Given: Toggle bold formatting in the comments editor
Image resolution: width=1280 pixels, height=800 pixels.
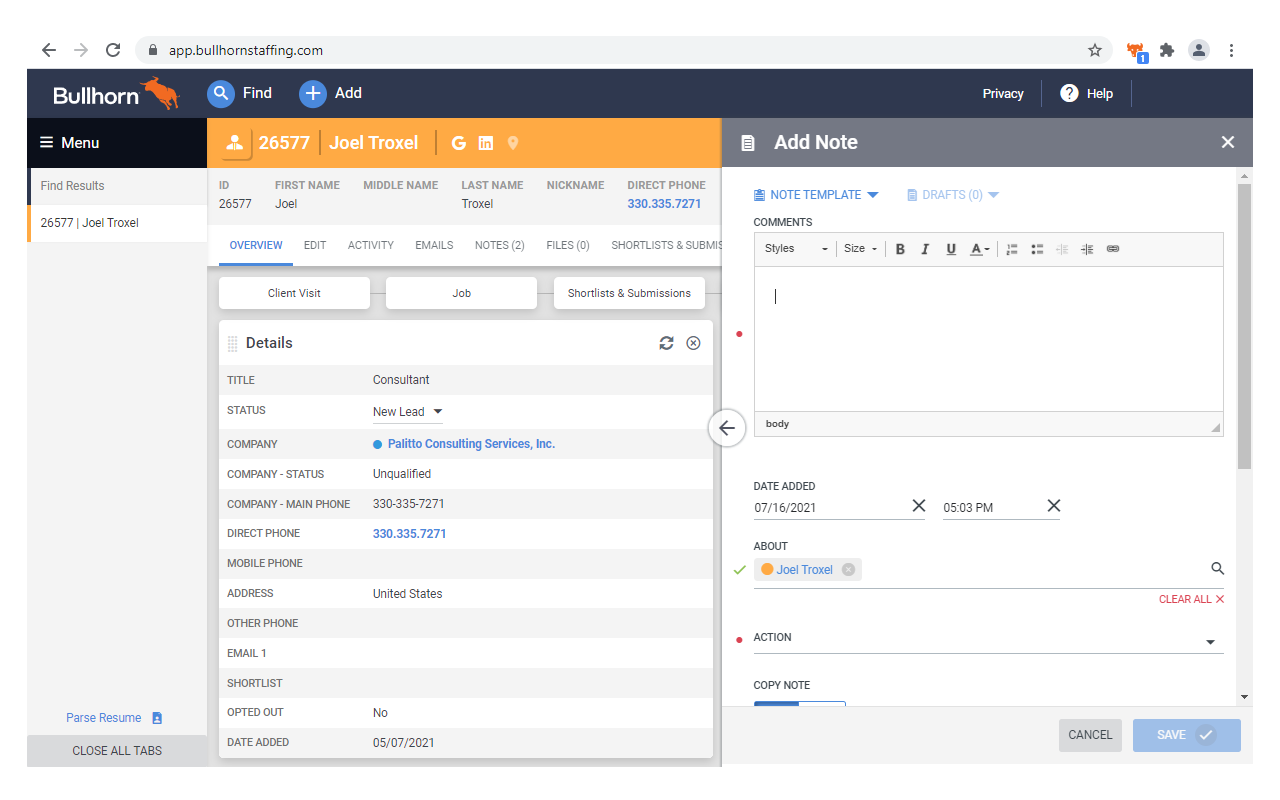Looking at the screenshot, I should point(900,249).
